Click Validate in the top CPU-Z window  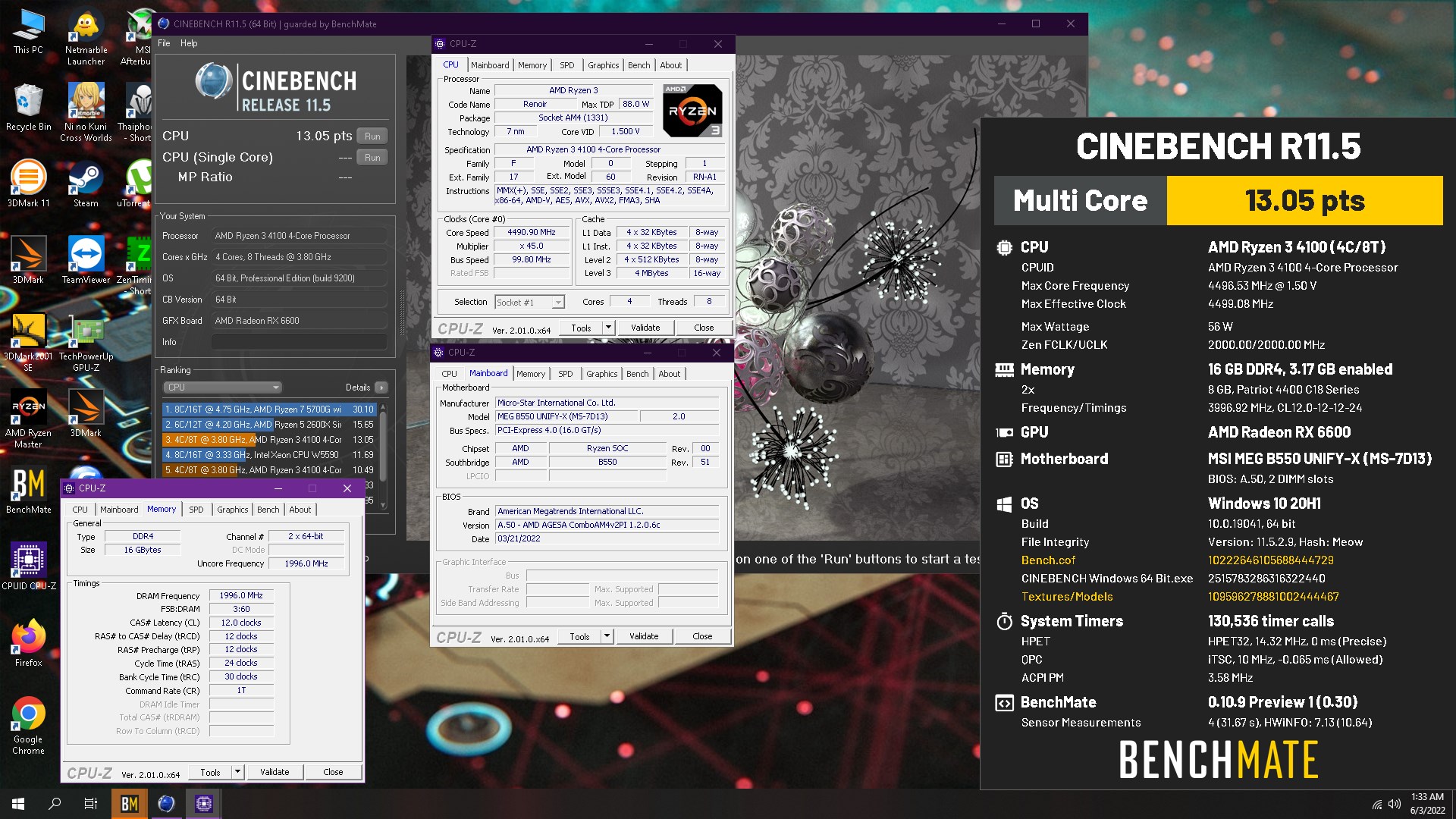click(x=645, y=328)
